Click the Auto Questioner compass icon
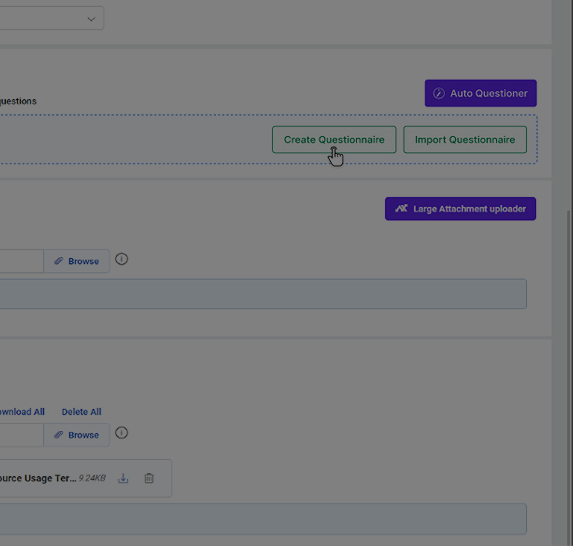The image size is (573, 546). 439,93
